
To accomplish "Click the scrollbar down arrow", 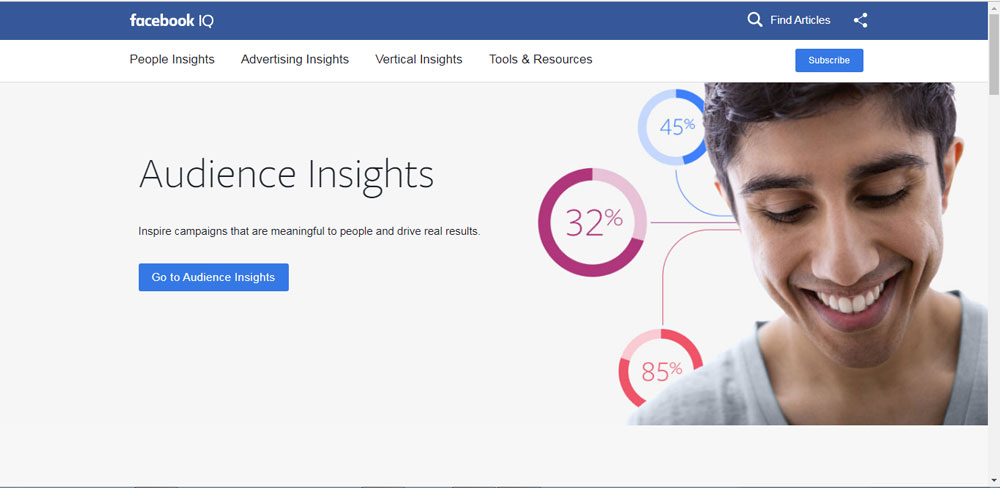I will 993,481.
